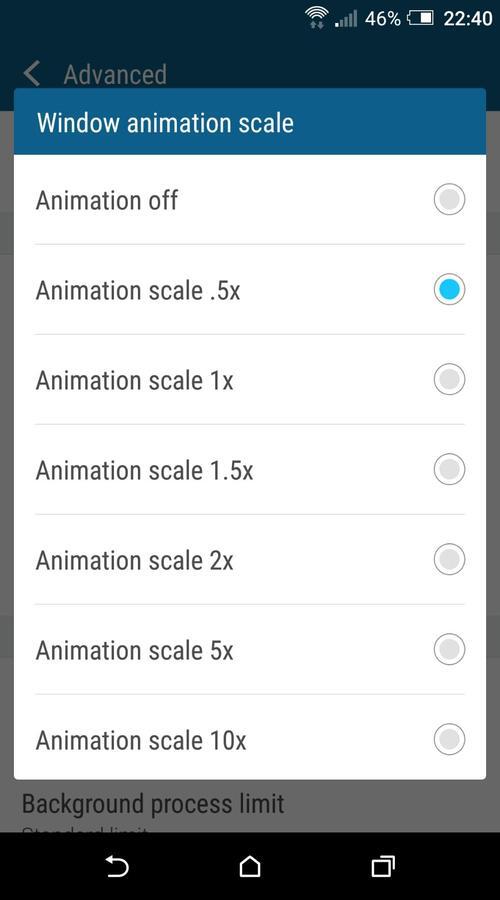Select the Animation off radio button

449,199
